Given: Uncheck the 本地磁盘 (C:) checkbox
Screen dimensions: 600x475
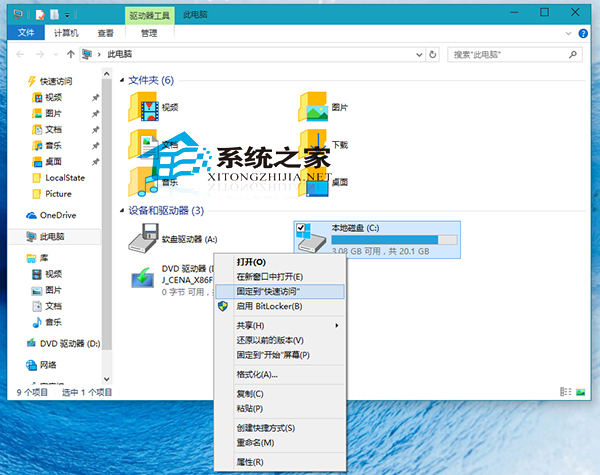Looking at the screenshot, I should pos(301,228).
